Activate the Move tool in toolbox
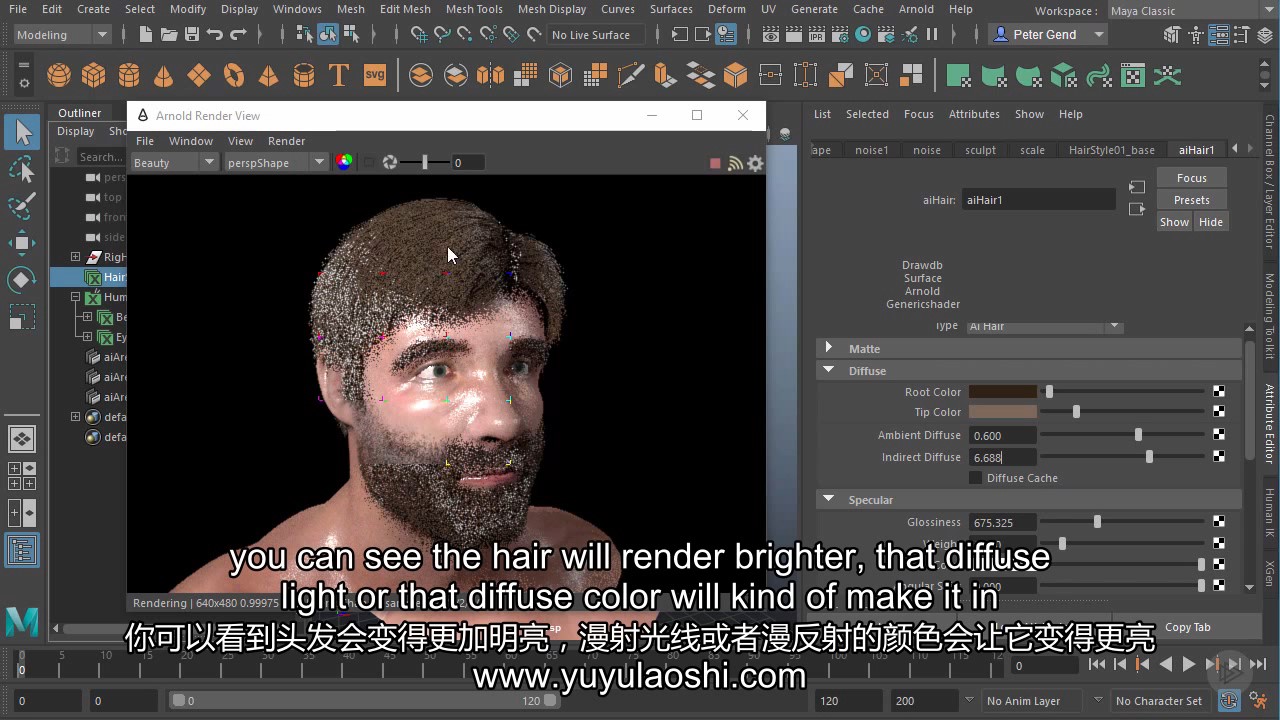The width and height of the screenshot is (1280, 720). pyautogui.click(x=22, y=243)
